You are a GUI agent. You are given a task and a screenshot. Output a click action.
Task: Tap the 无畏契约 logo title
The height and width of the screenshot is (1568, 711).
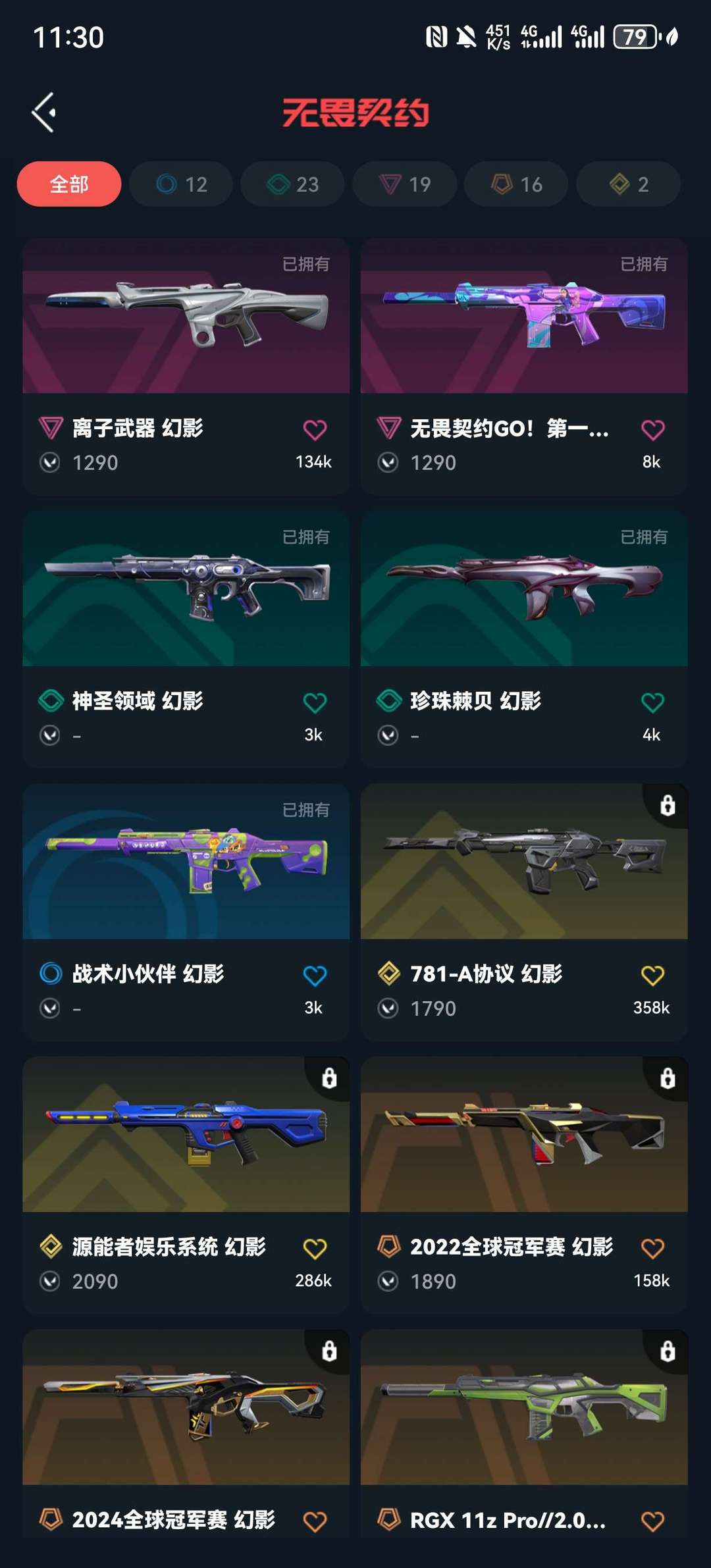[355, 113]
